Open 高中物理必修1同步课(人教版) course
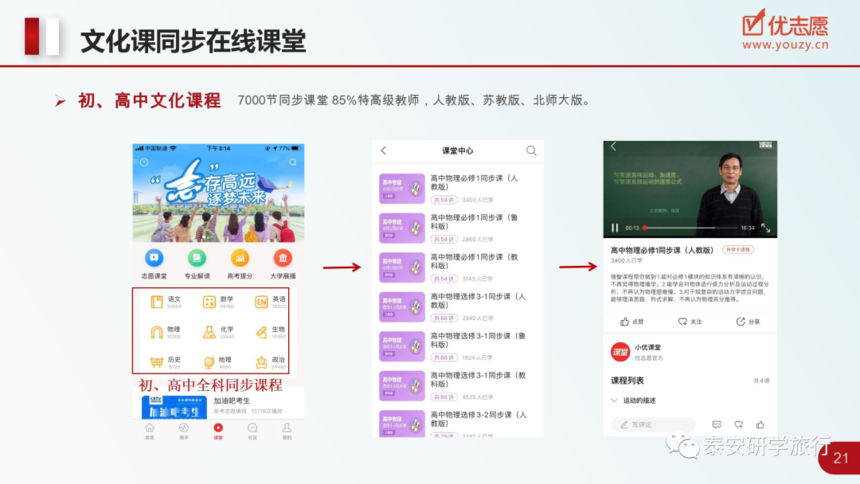 click(457, 189)
